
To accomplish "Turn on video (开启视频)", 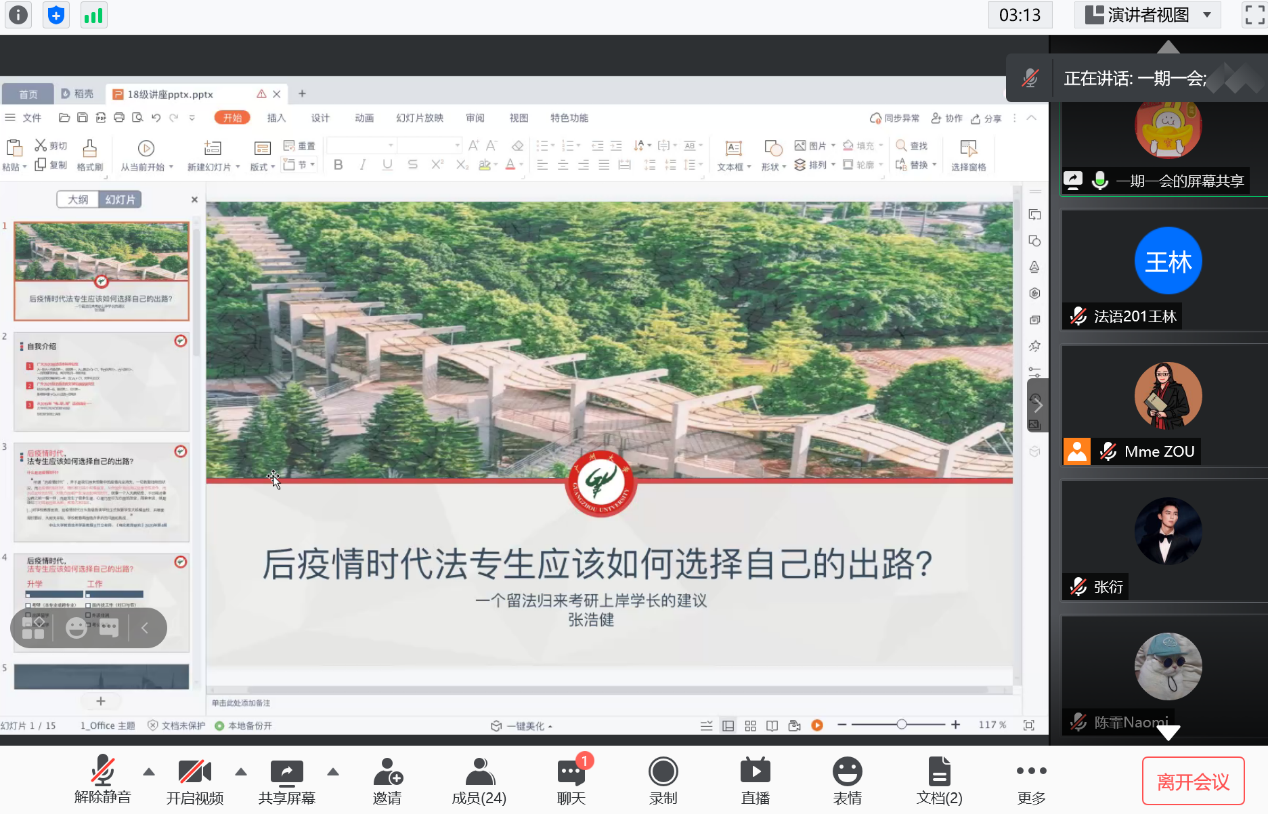I will [194, 780].
